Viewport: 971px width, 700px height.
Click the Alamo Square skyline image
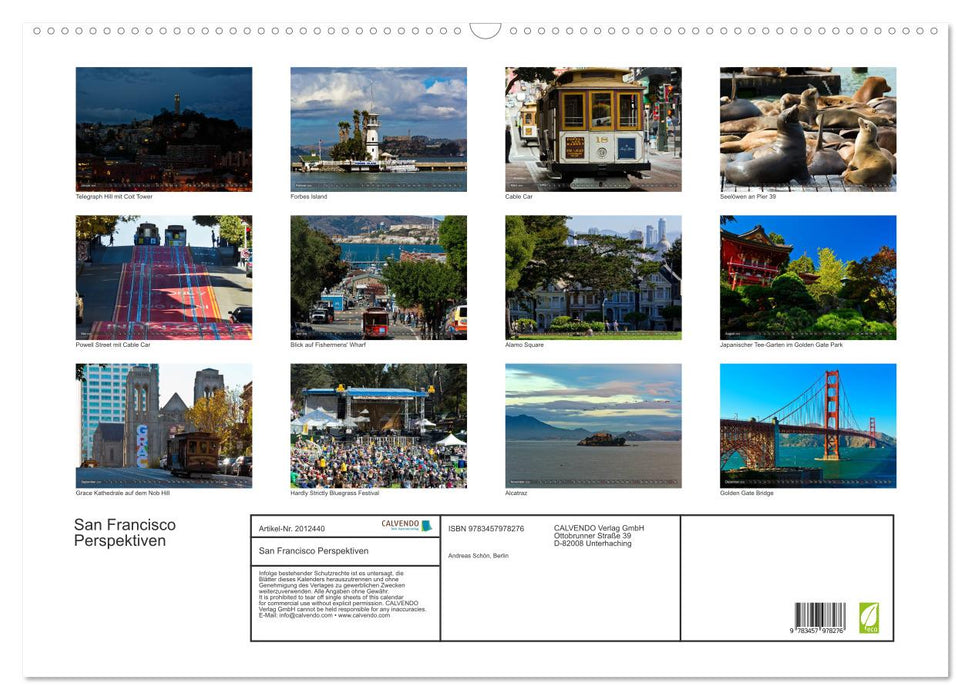pos(593,277)
